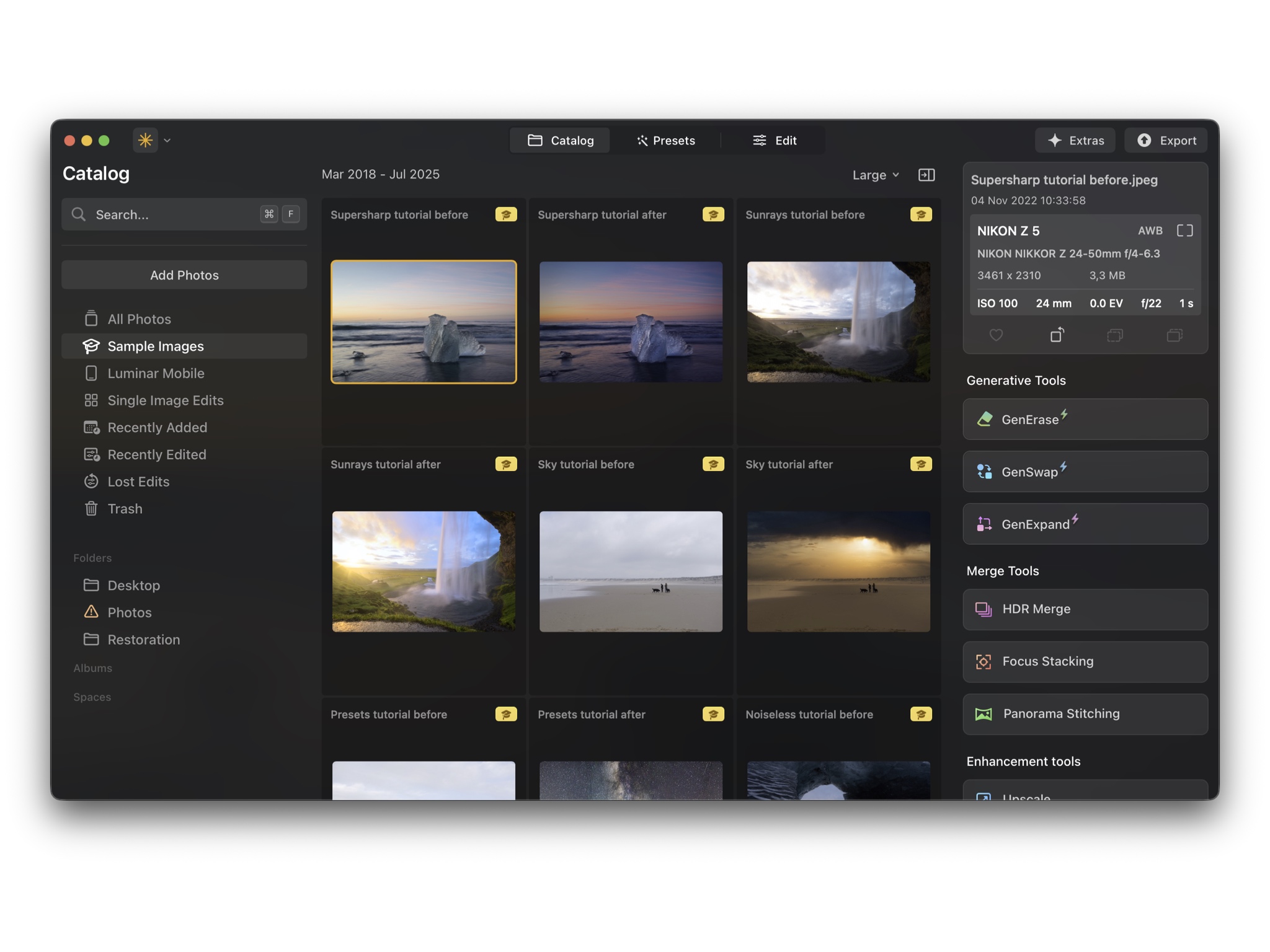Switch to the Presets tab
This screenshot has width=1270, height=952.
pyautogui.click(x=665, y=140)
